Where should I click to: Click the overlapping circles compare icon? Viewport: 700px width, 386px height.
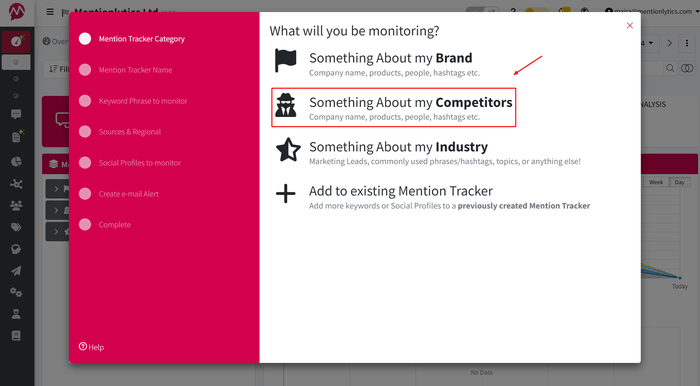(687, 68)
